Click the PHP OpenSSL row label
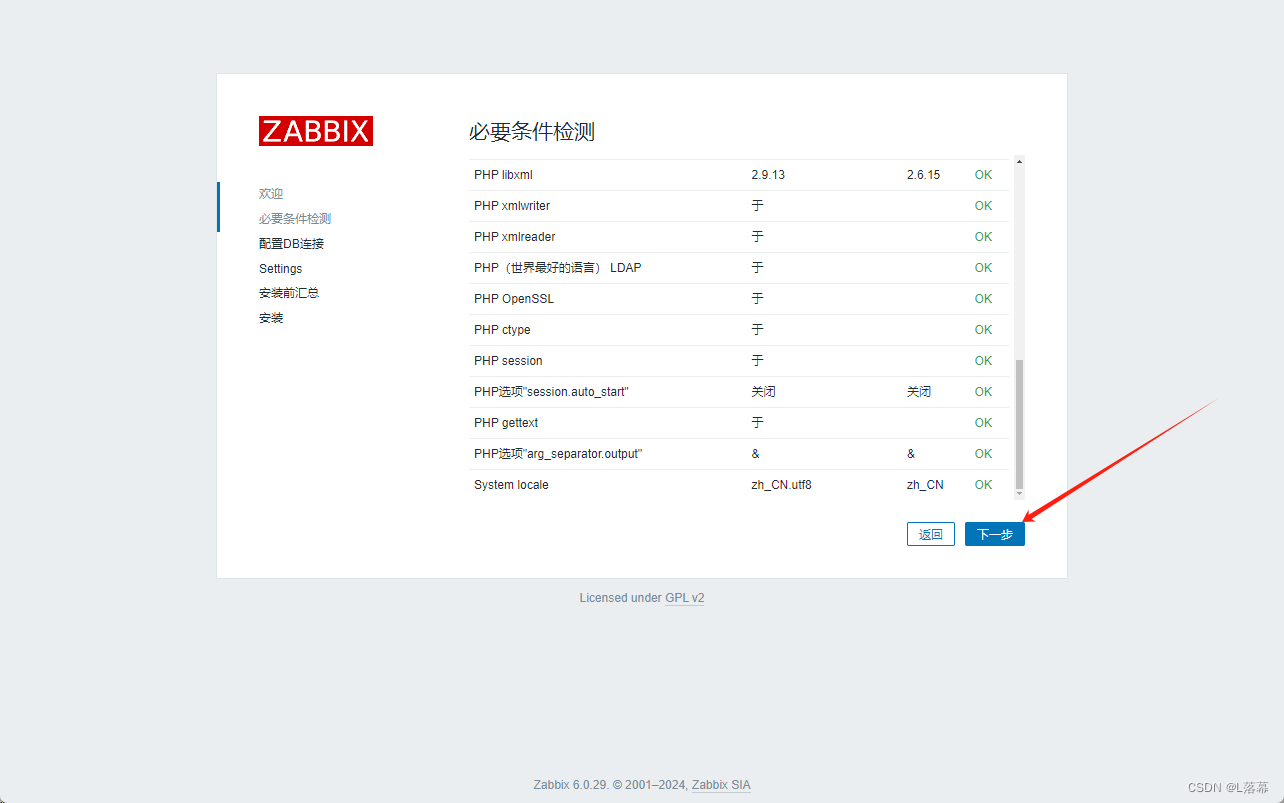This screenshot has width=1284, height=803. pos(514,299)
